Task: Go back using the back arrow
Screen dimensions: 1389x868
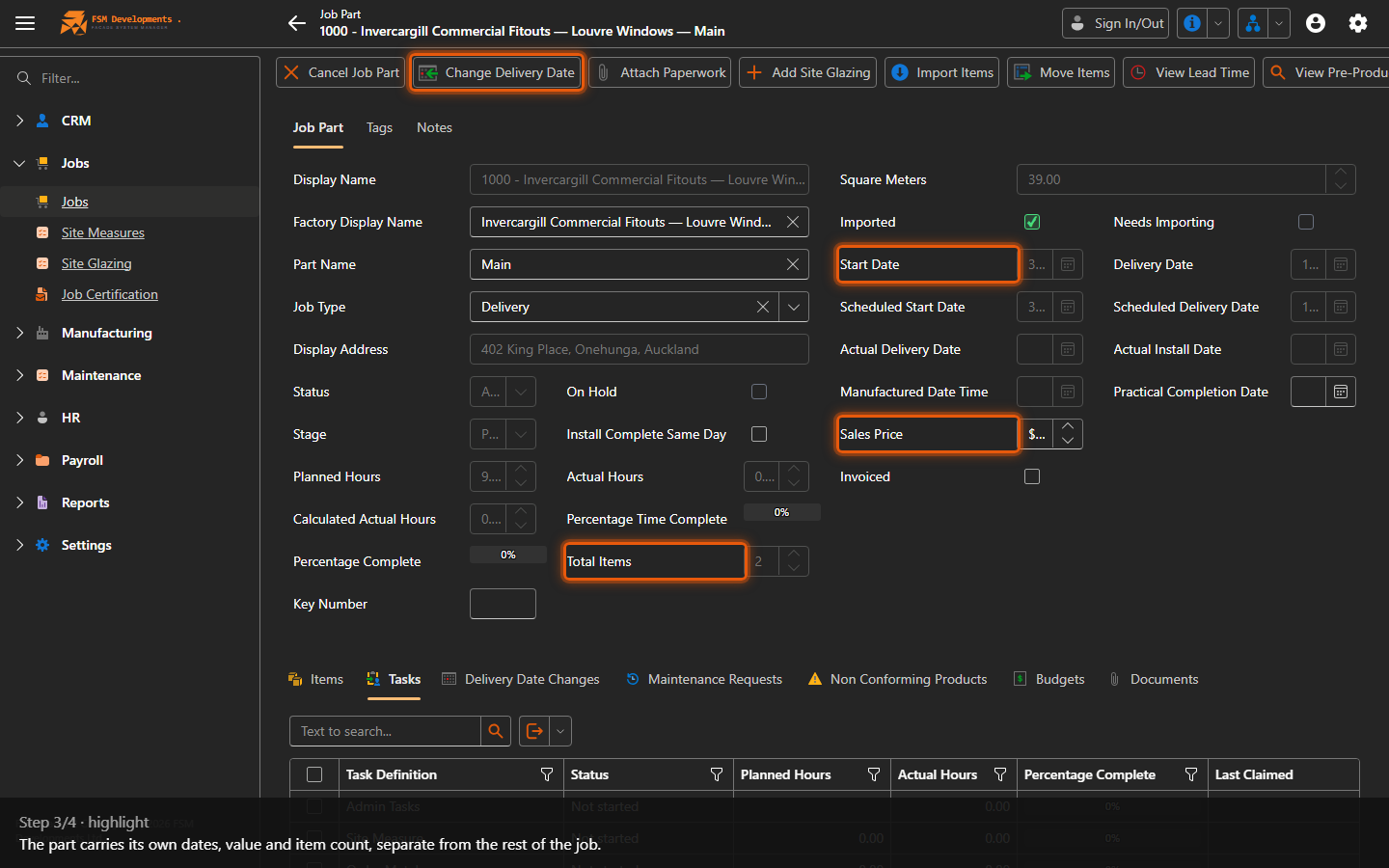Action: pyautogui.click(x=296, y=23)
